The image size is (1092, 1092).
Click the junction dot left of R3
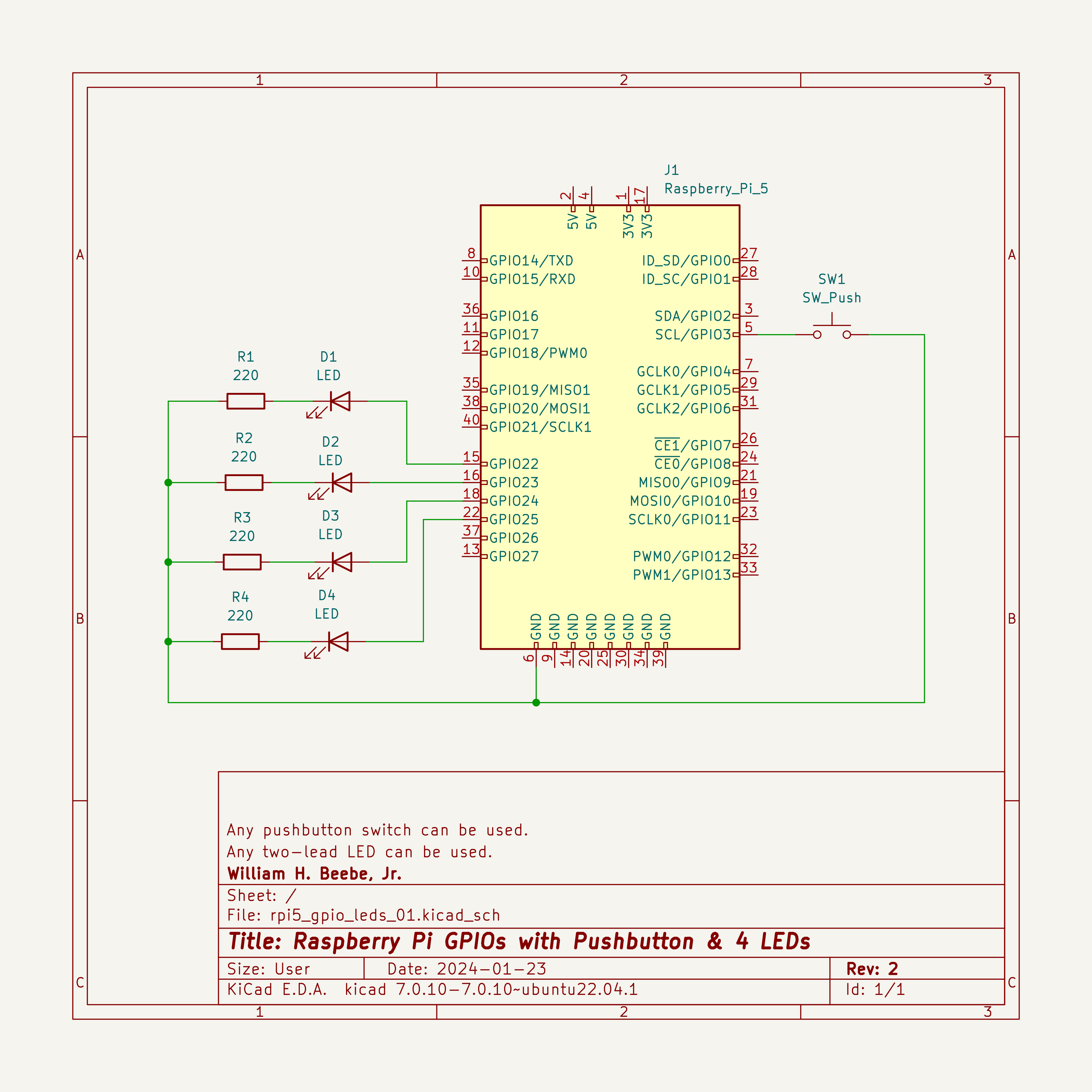169,562
